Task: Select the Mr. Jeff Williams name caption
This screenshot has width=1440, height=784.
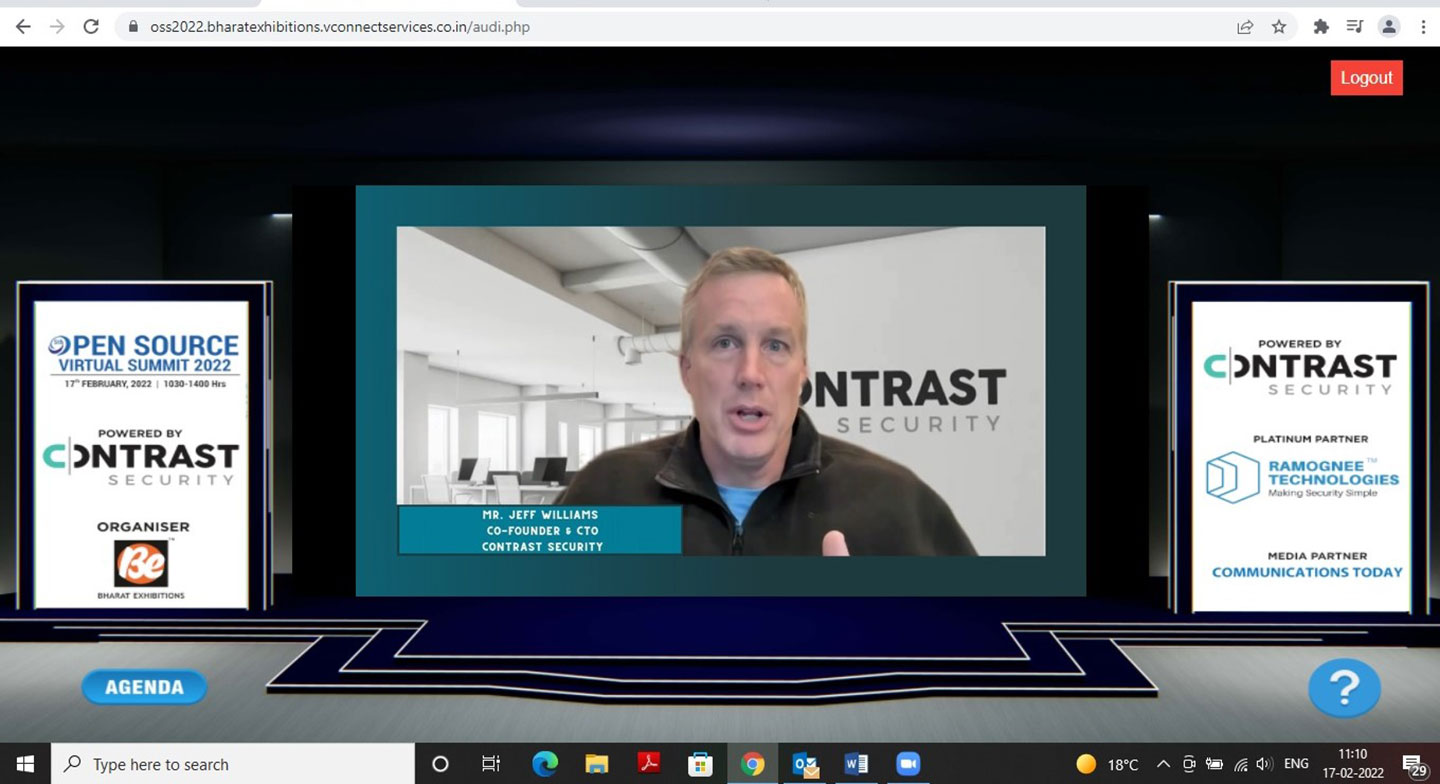Action: (540, 530)
